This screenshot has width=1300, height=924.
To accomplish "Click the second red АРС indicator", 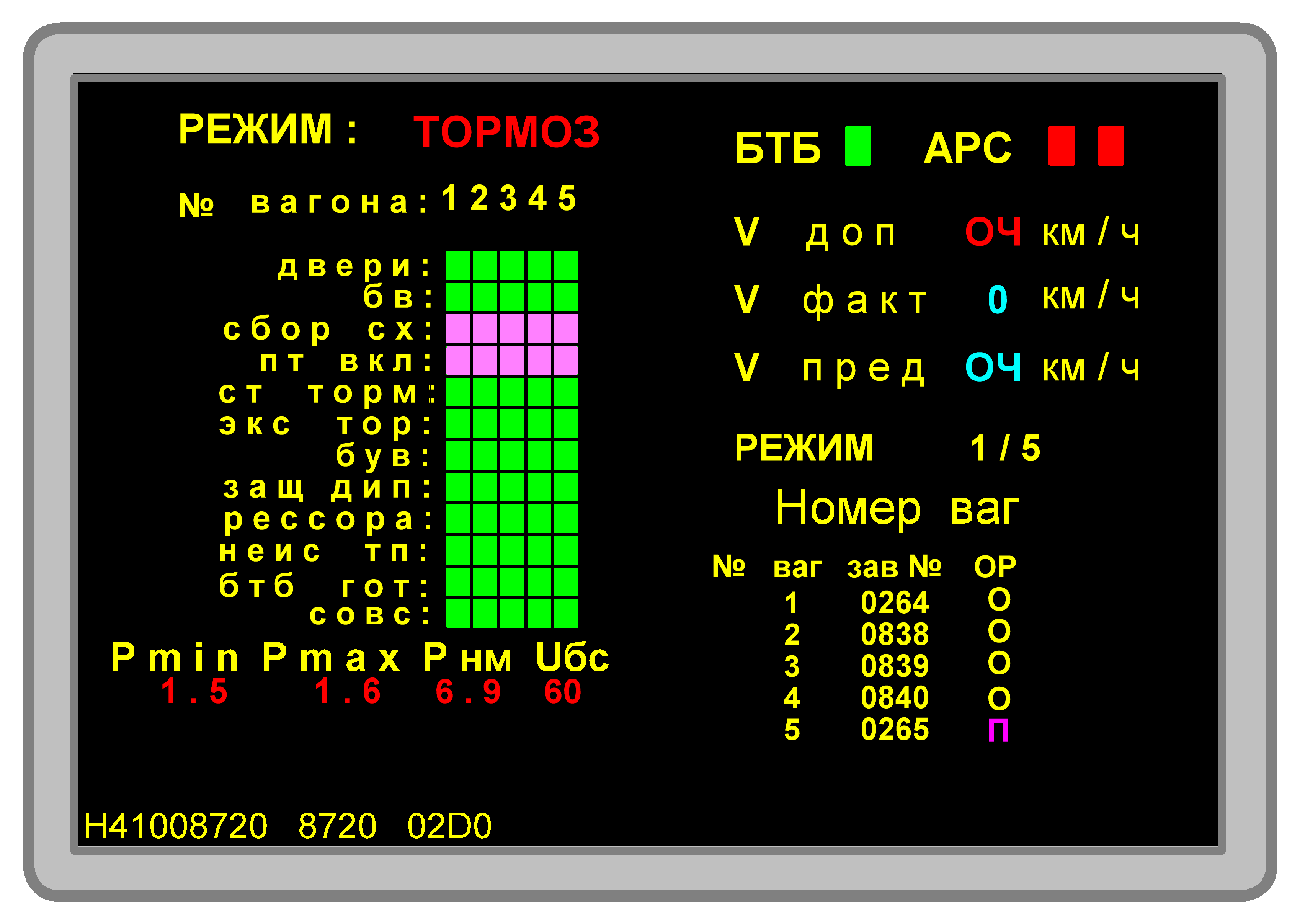I will [x=1111, y=146].
